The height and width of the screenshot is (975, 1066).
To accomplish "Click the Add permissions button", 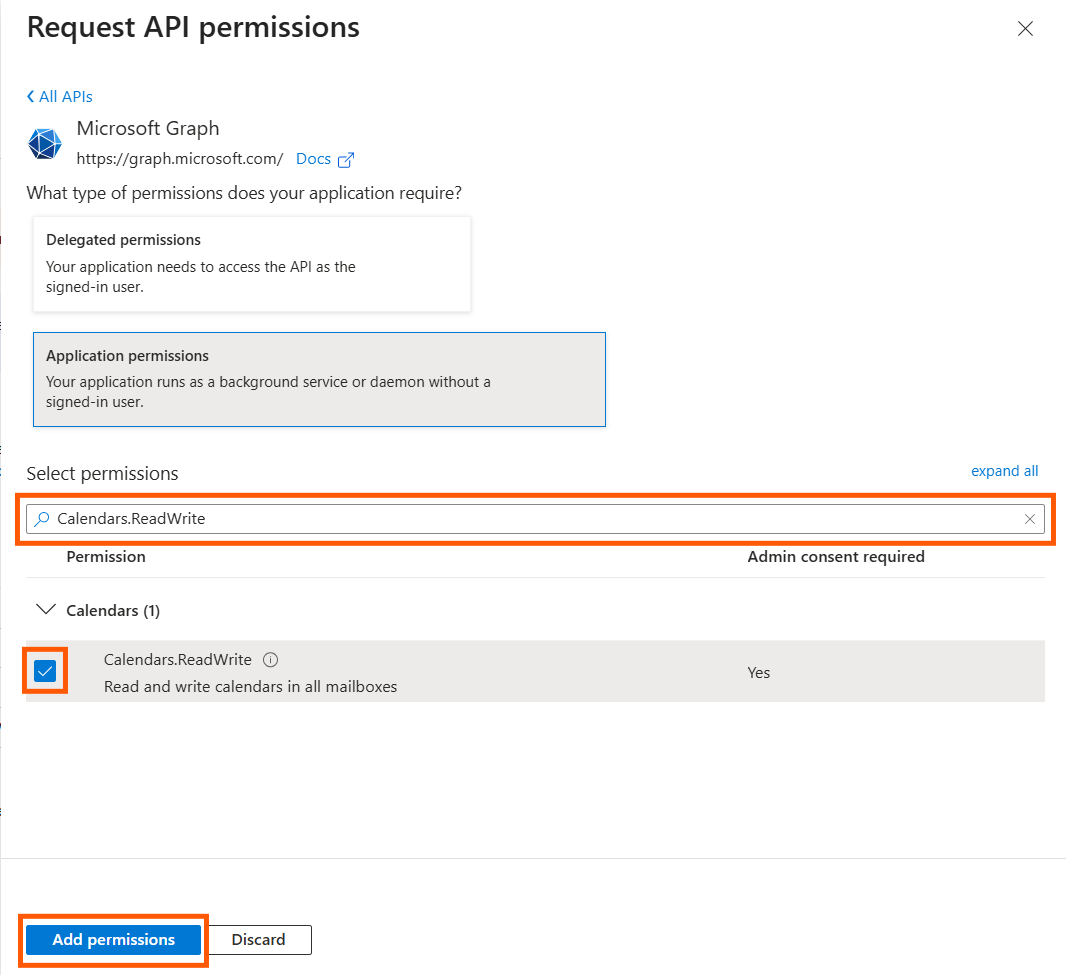I will 114,940.
